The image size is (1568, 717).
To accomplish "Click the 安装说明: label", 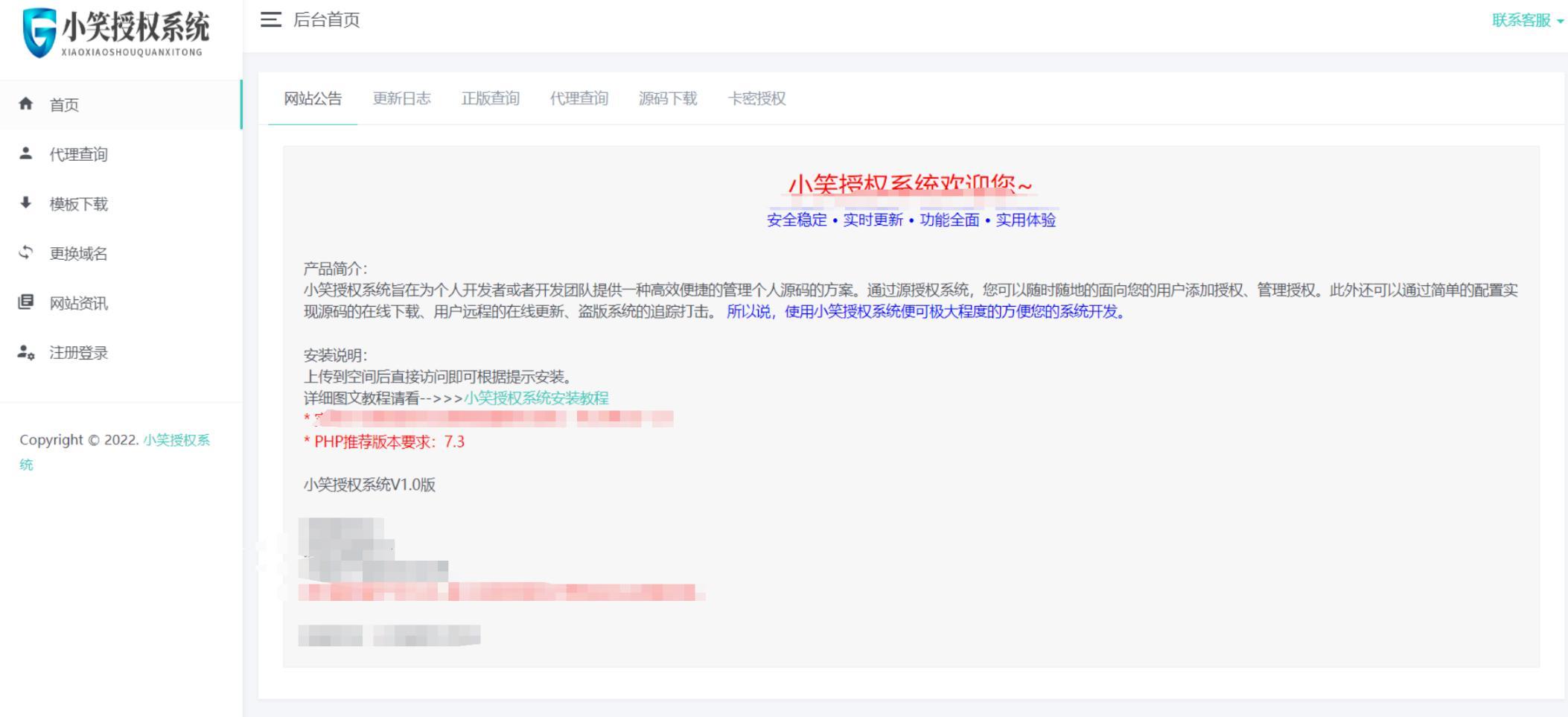I will [x=335, y=355].
